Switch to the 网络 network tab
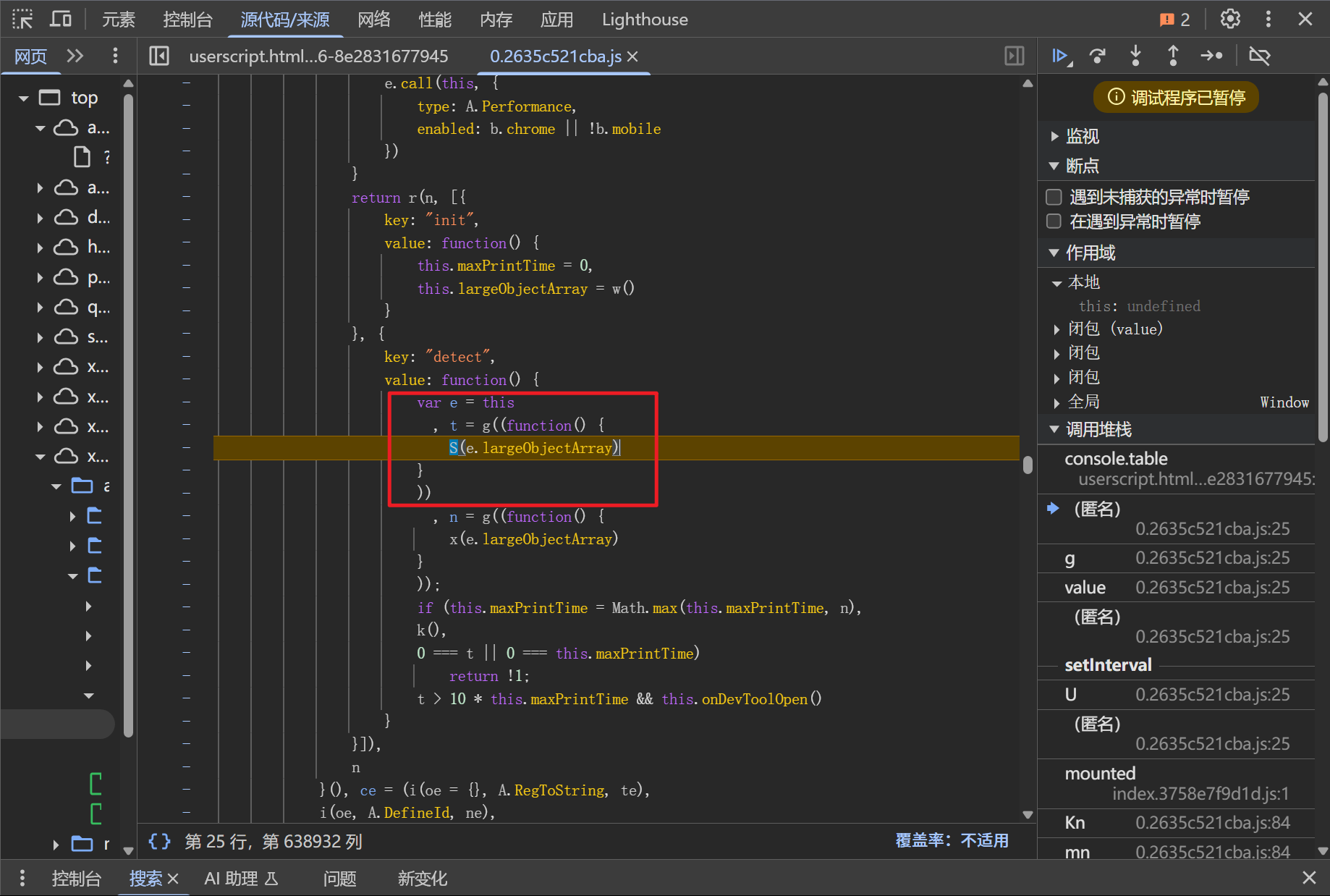 (373, 20)
